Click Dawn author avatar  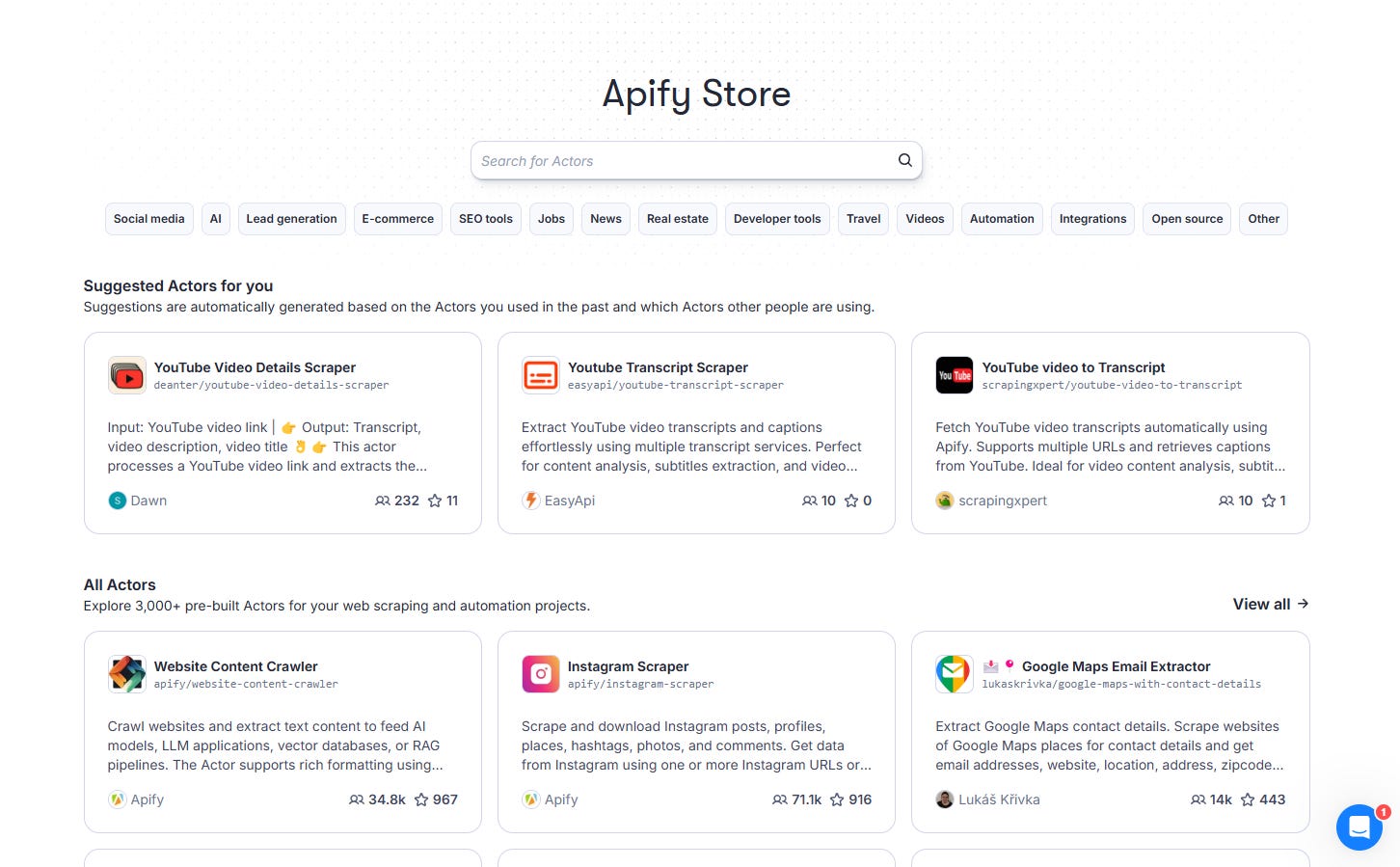click(x=118, y=501)
